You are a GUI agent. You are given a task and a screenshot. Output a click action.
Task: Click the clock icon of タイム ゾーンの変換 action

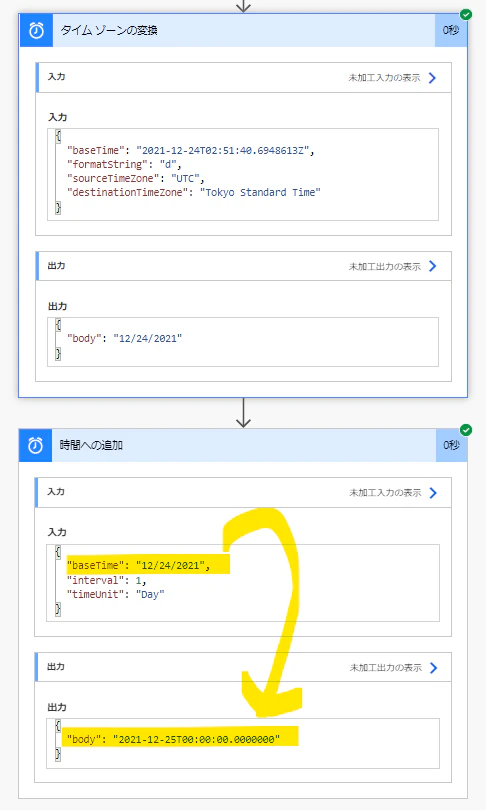point(36,30)
